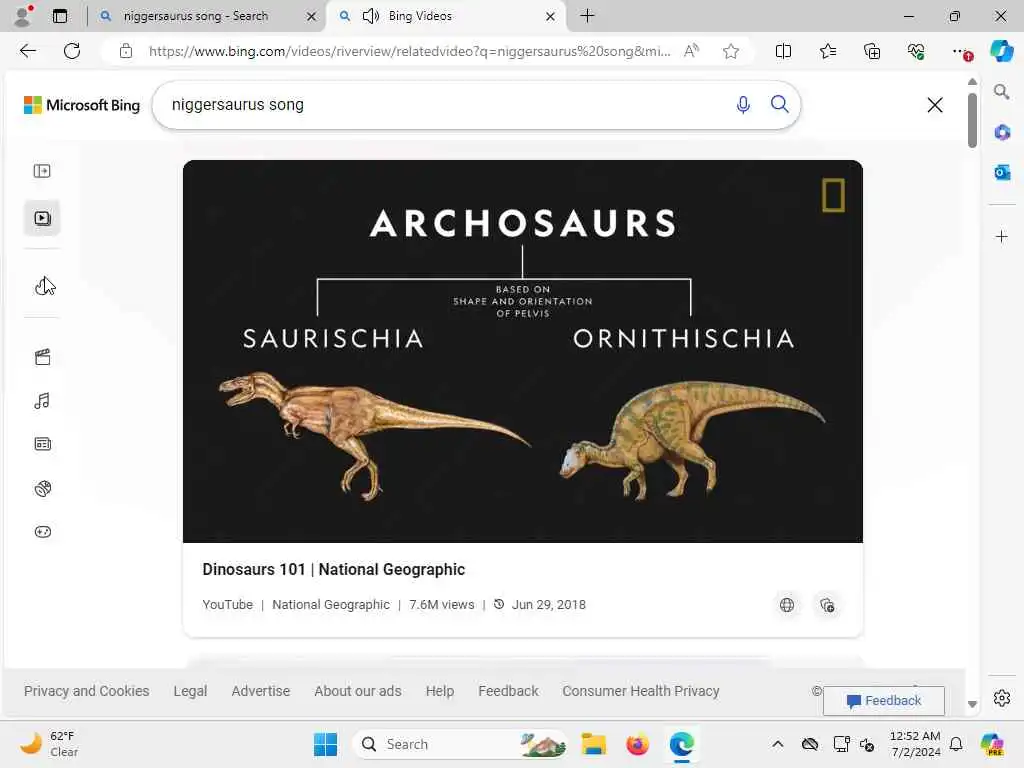Open the Music videos category
Viewport: 1024px width, 768px height.
(x=42, y=400)
